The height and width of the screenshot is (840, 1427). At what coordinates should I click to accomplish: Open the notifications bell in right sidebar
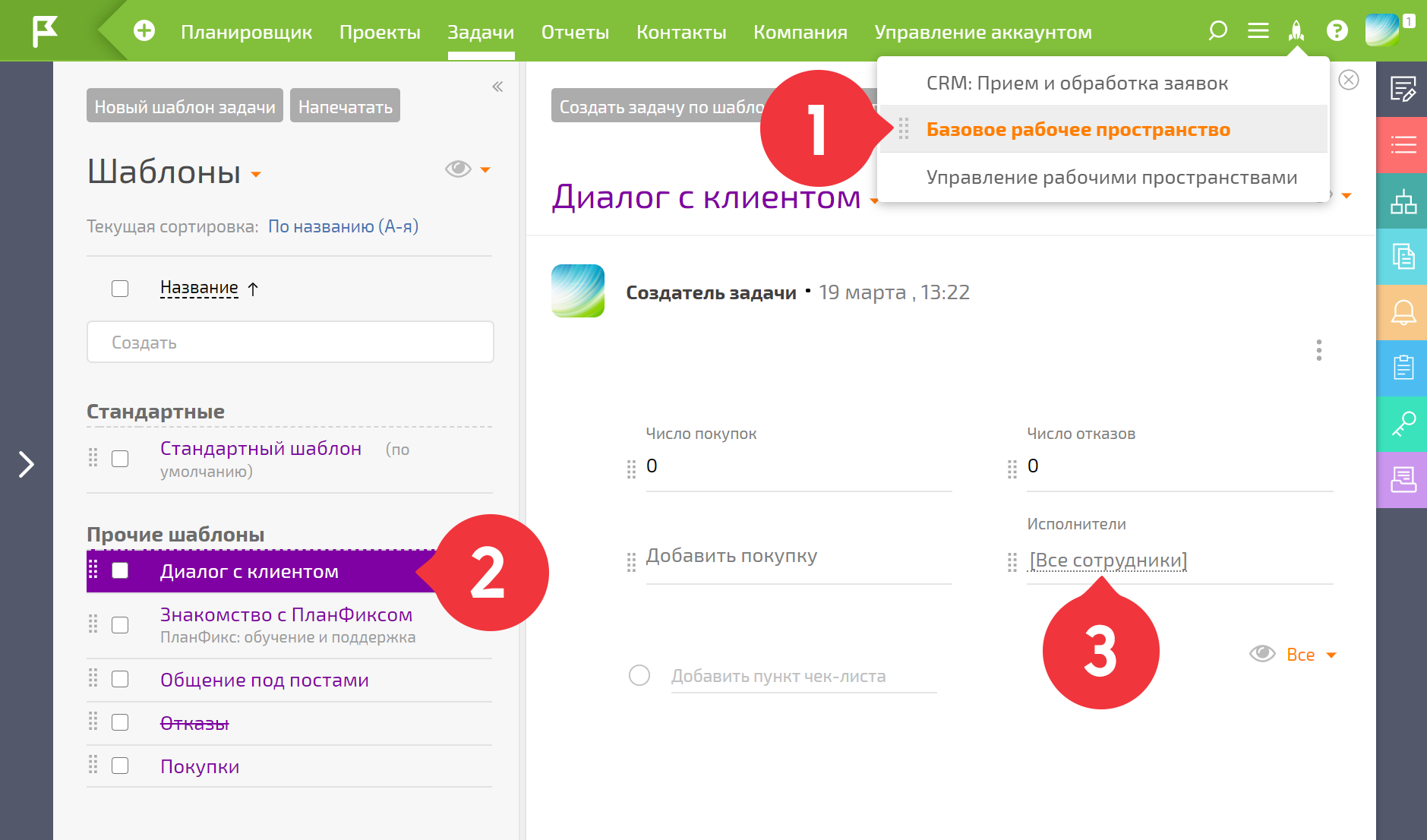click(x=1403, y=312)
